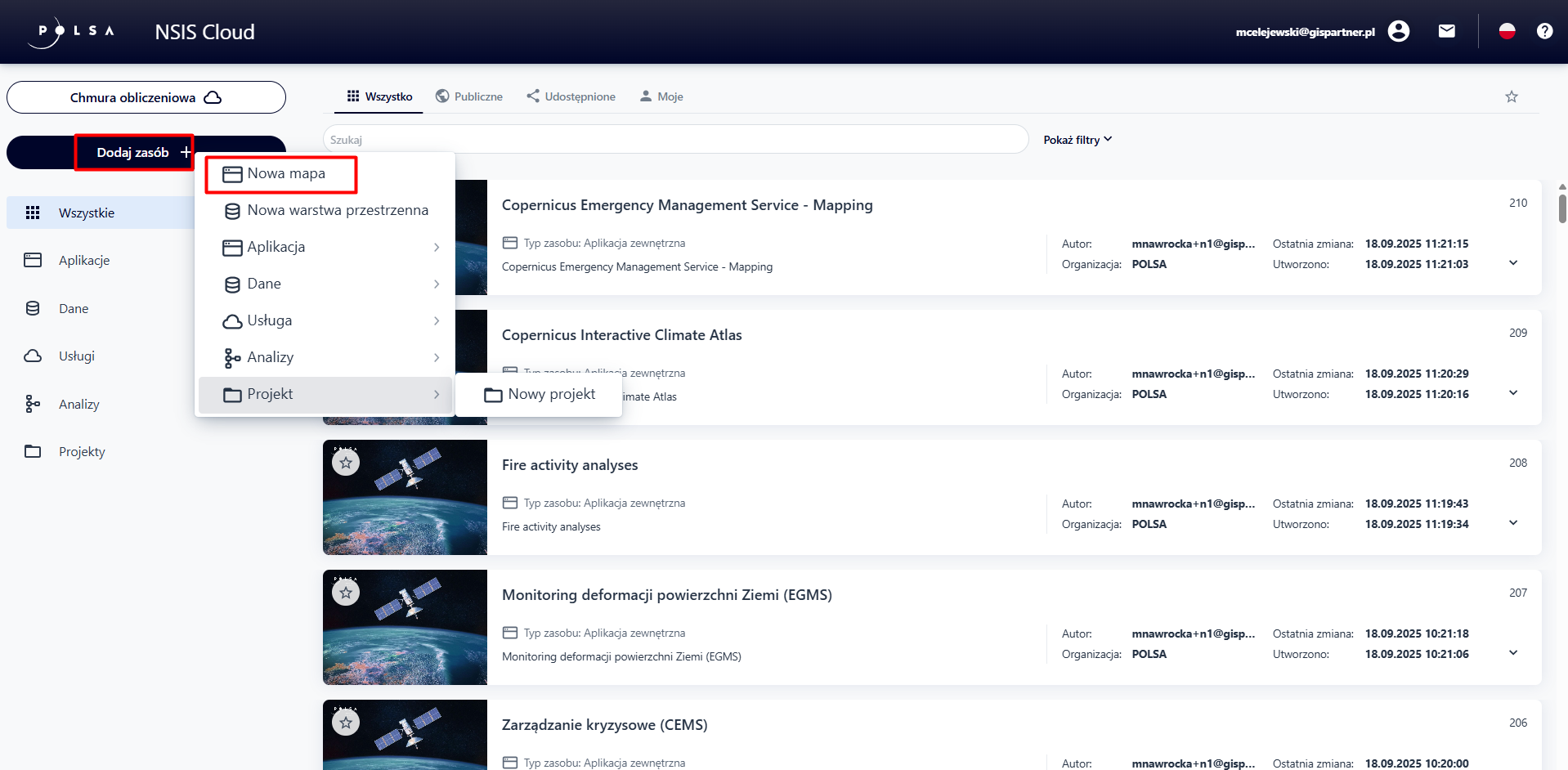Viewport: 1568px width, 770px height.
Task: Click the favorites star icon above list
Action: 1511,97
